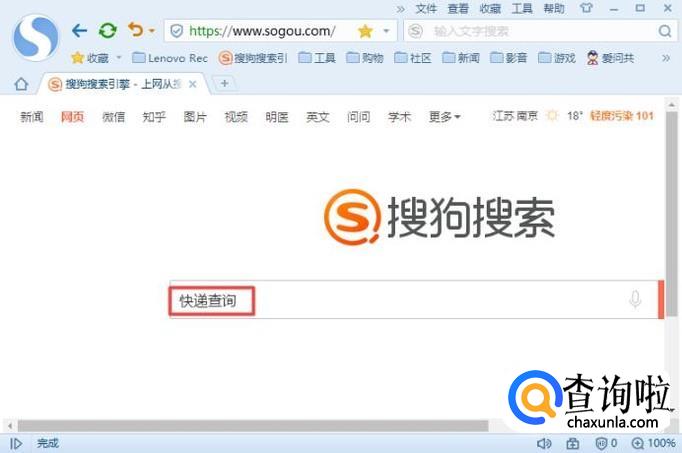This screenshot has width=682, height=453.
Task: Toggle the sound speaker icon in status bar
Action: tap(544, 443)
